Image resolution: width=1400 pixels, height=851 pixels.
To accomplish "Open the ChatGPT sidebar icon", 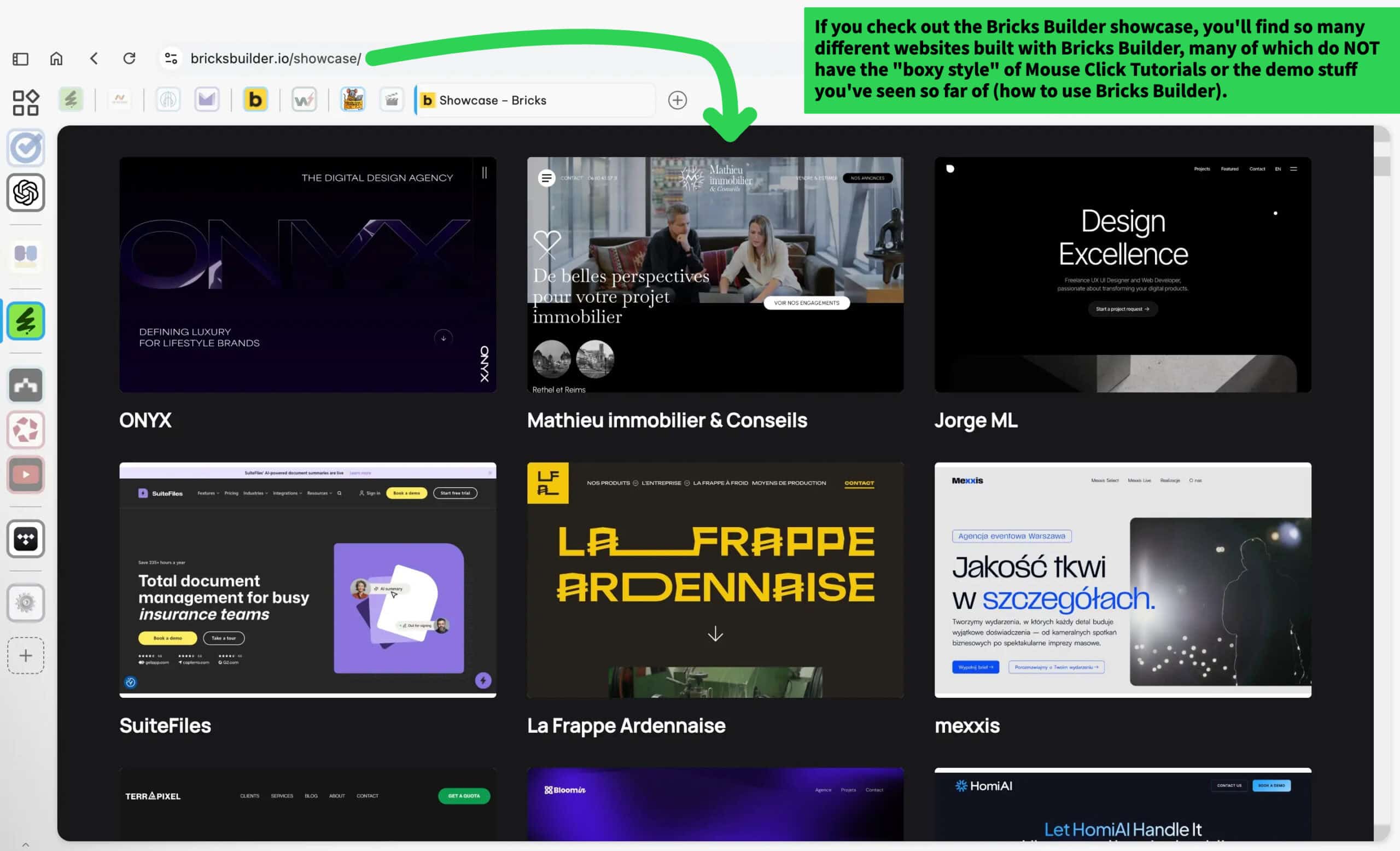I will (26, 193).
